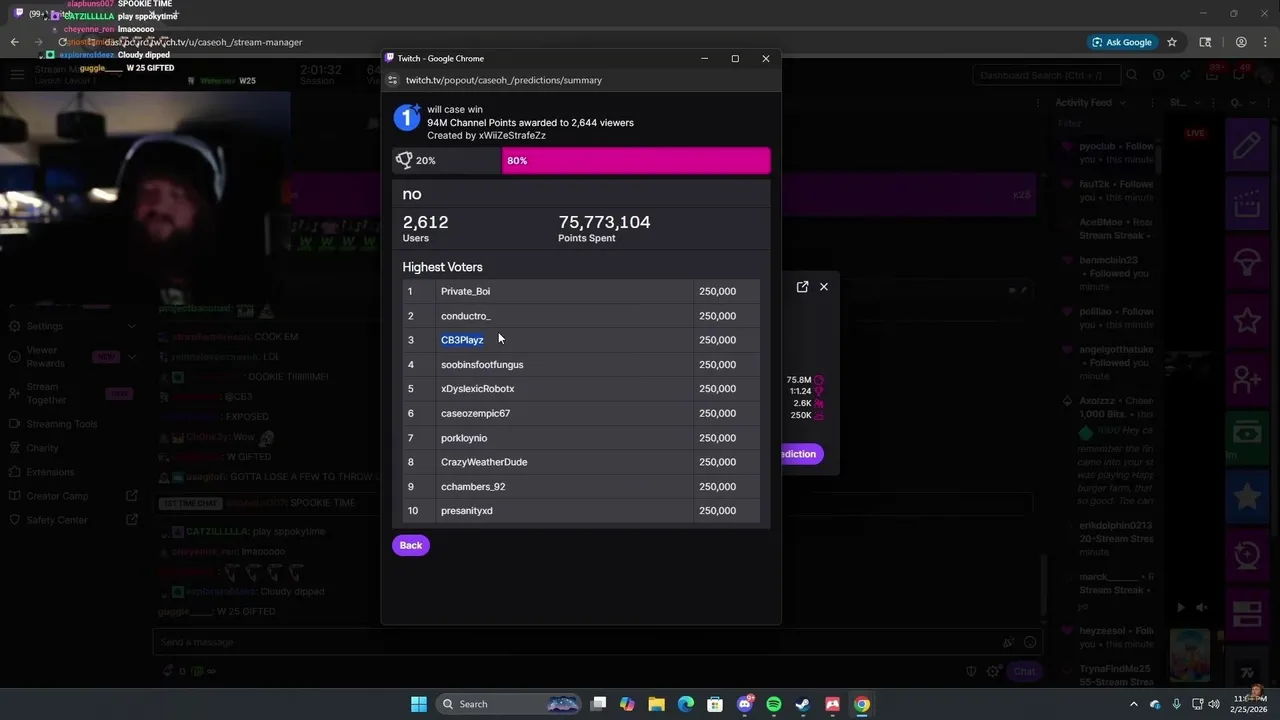Screen dimensions: 1280x720
Task: Click the clapperboard clip quick action tile
Action: click(x=1247, y=205)
